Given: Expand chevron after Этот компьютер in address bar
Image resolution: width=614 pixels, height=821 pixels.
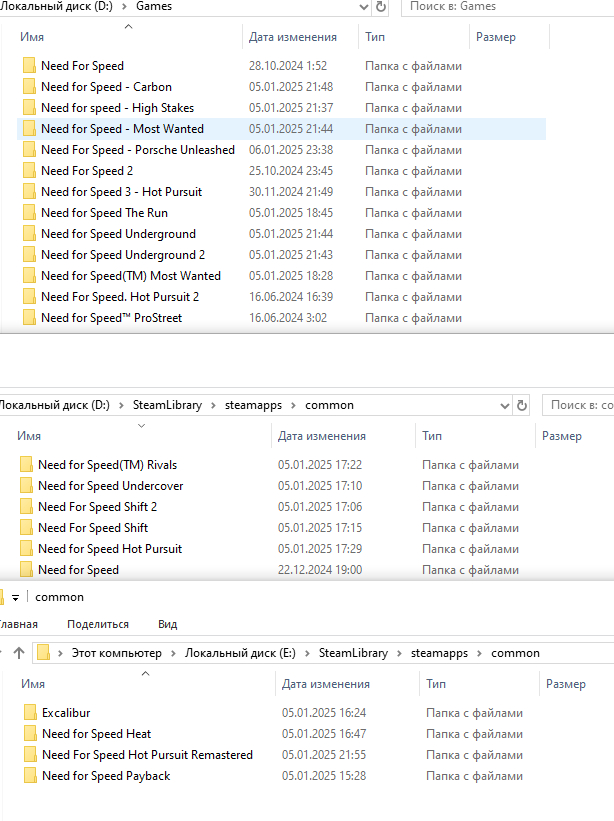Looking at the screenshot, I should (173, 653).
